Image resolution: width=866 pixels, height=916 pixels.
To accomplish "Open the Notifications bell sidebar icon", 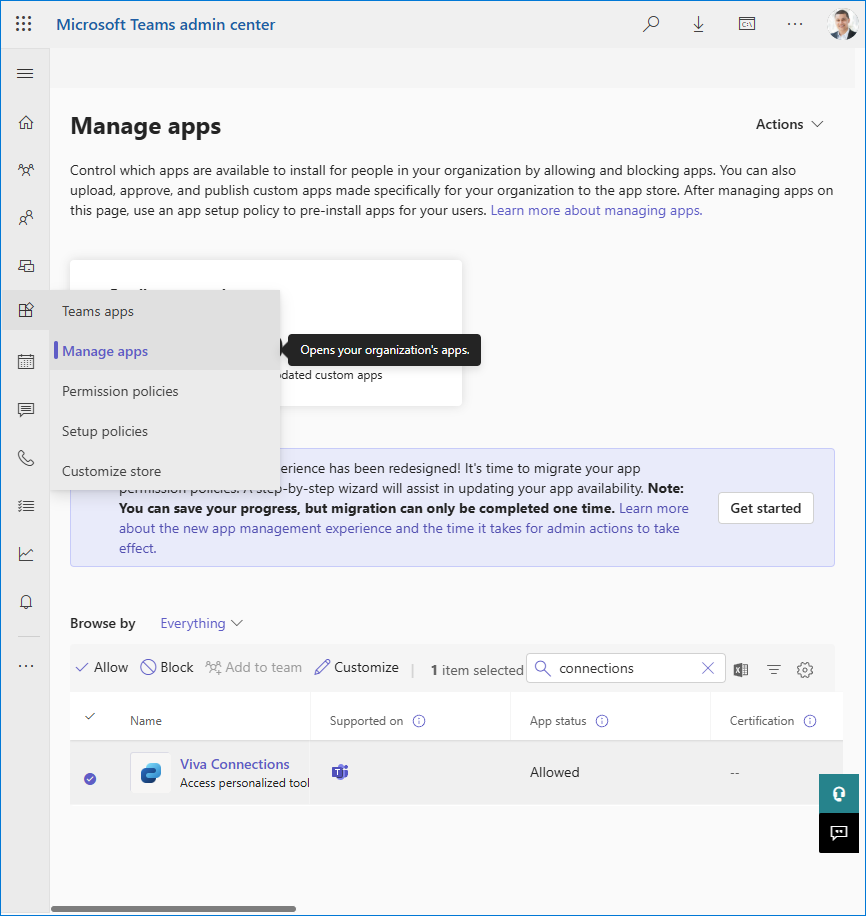I will tap(26, 602).
